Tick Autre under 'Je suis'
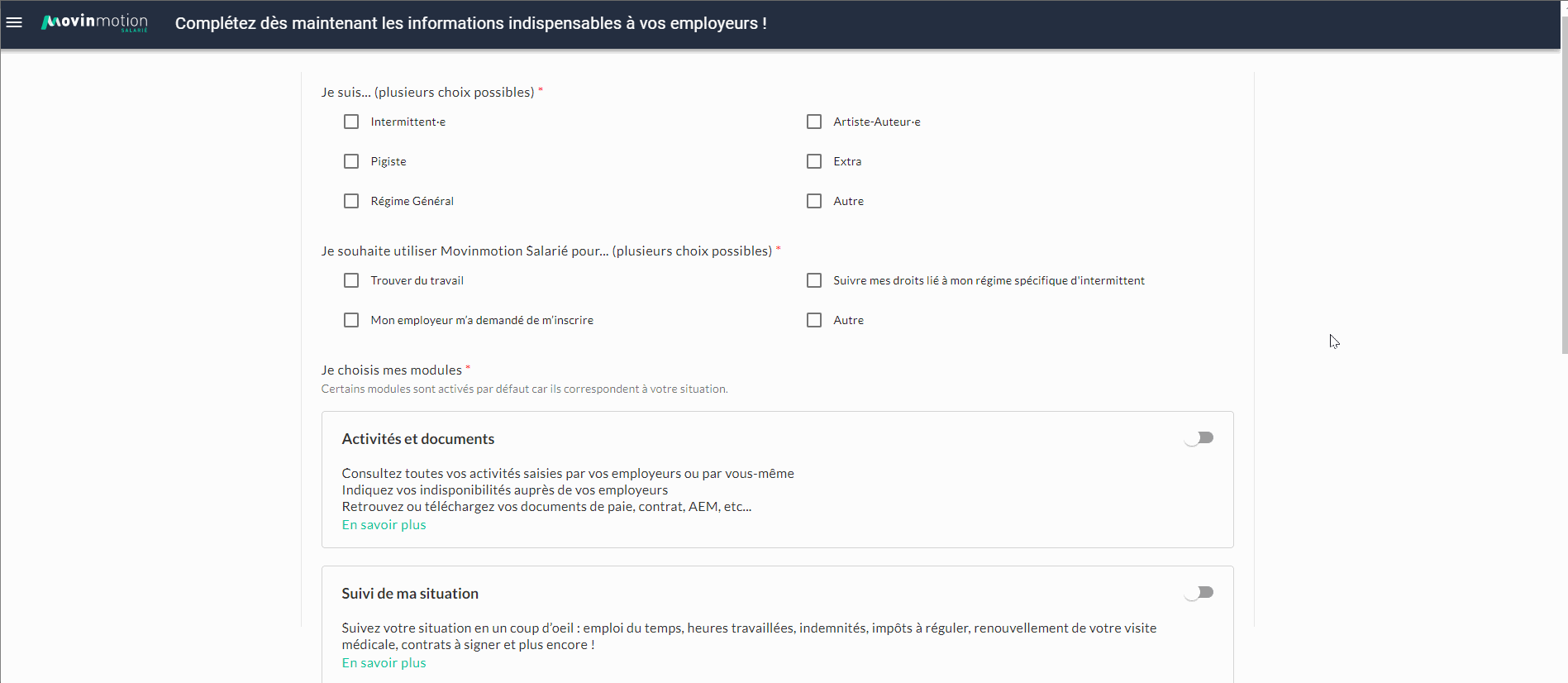The image size is (1568, 683). click(814, 201)
